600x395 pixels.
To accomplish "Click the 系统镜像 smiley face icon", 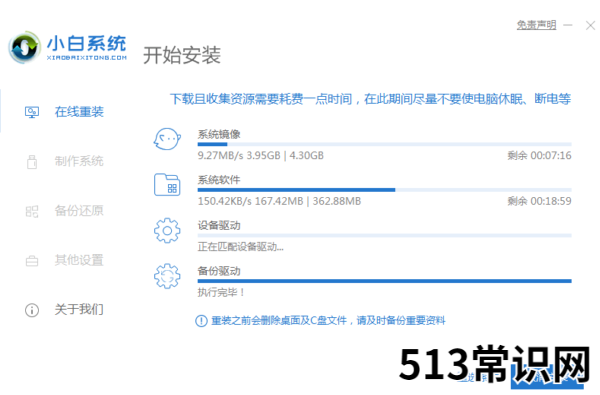I will 167,139.
